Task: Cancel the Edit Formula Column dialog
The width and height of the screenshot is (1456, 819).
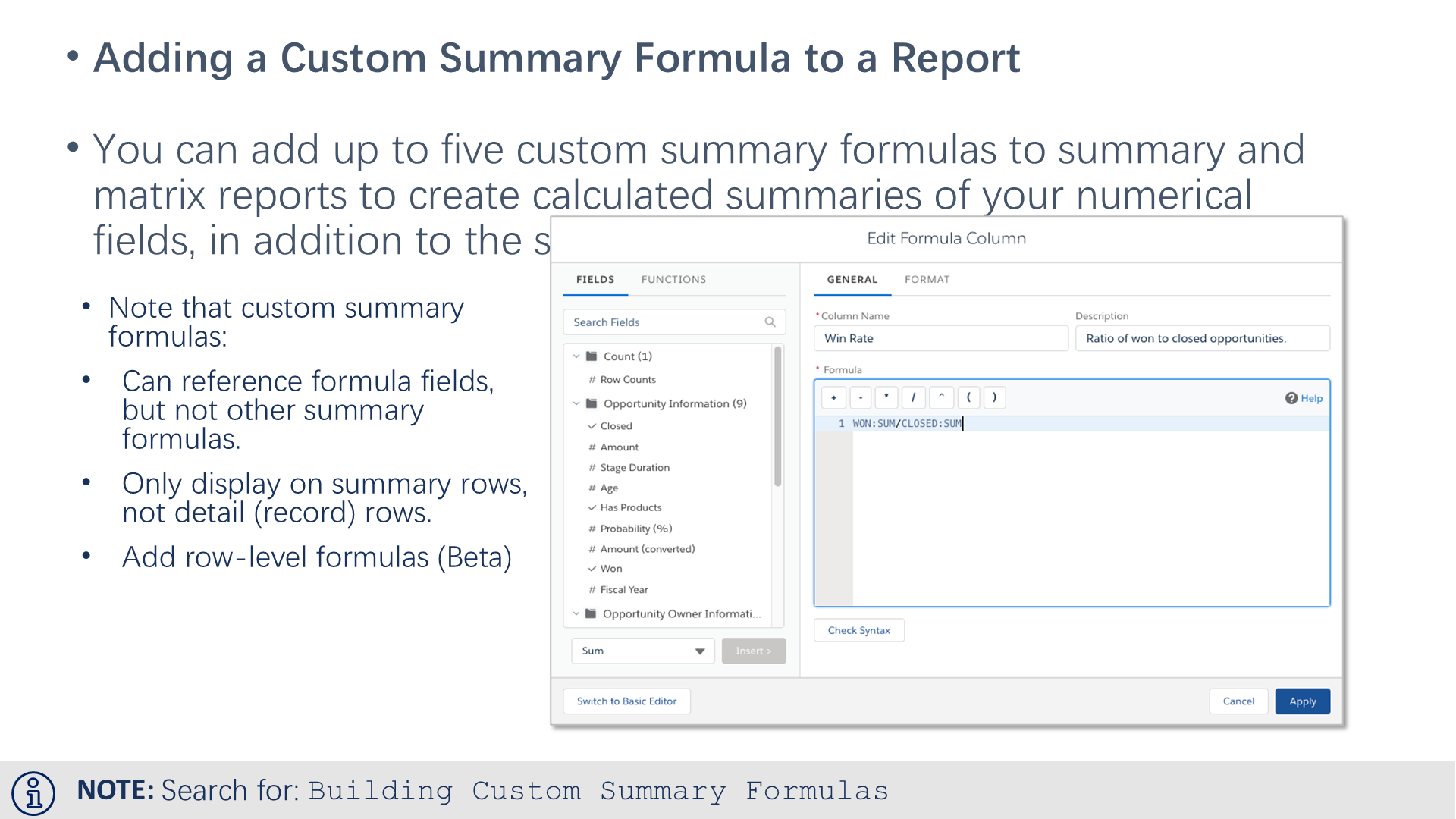Action: (1238, 701)
